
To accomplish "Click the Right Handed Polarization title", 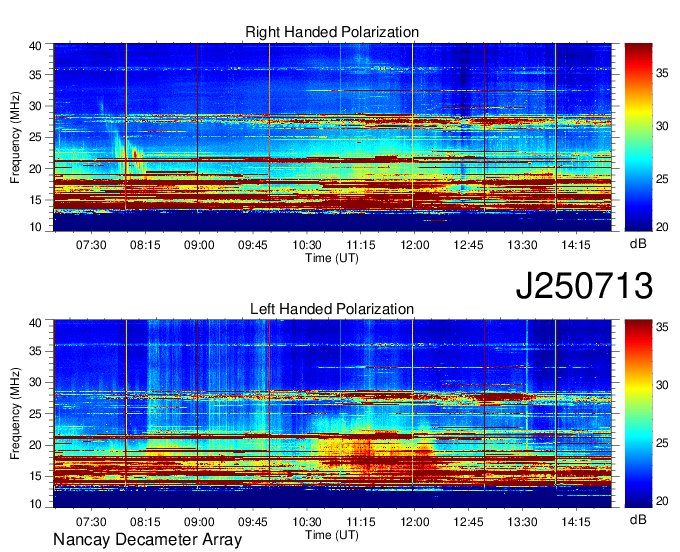I will [x=332, y=32].
